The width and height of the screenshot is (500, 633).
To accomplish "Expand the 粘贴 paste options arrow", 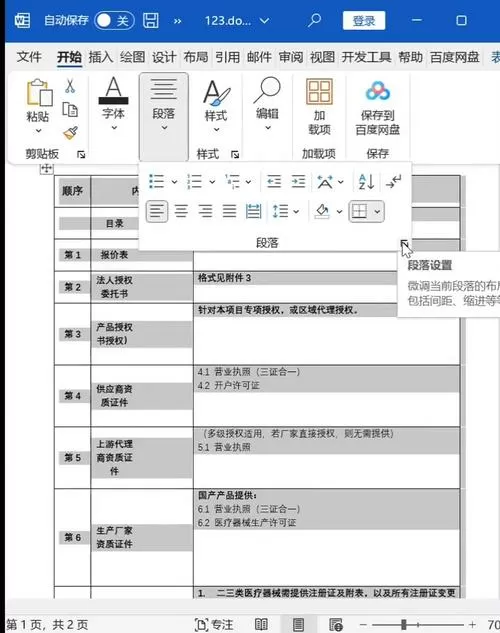I will coord(38,131).
